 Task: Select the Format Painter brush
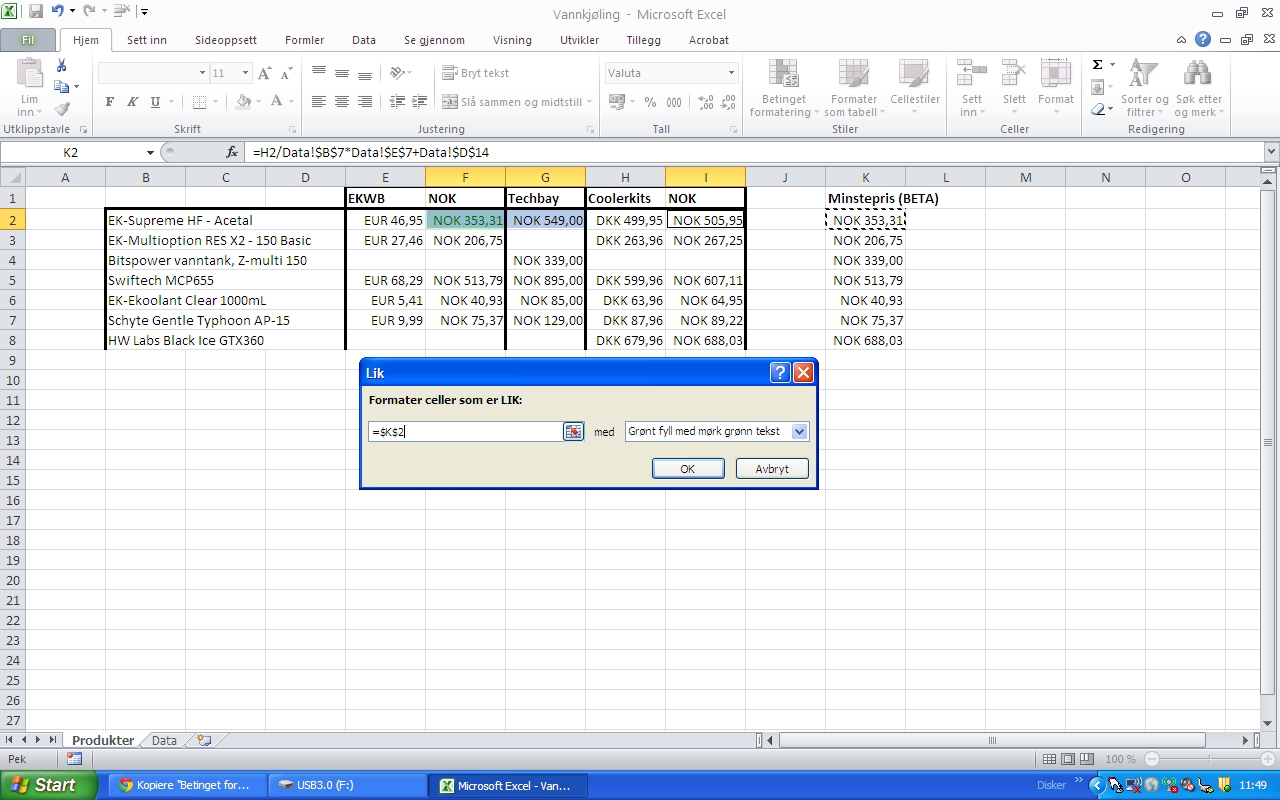coord(62,108)
